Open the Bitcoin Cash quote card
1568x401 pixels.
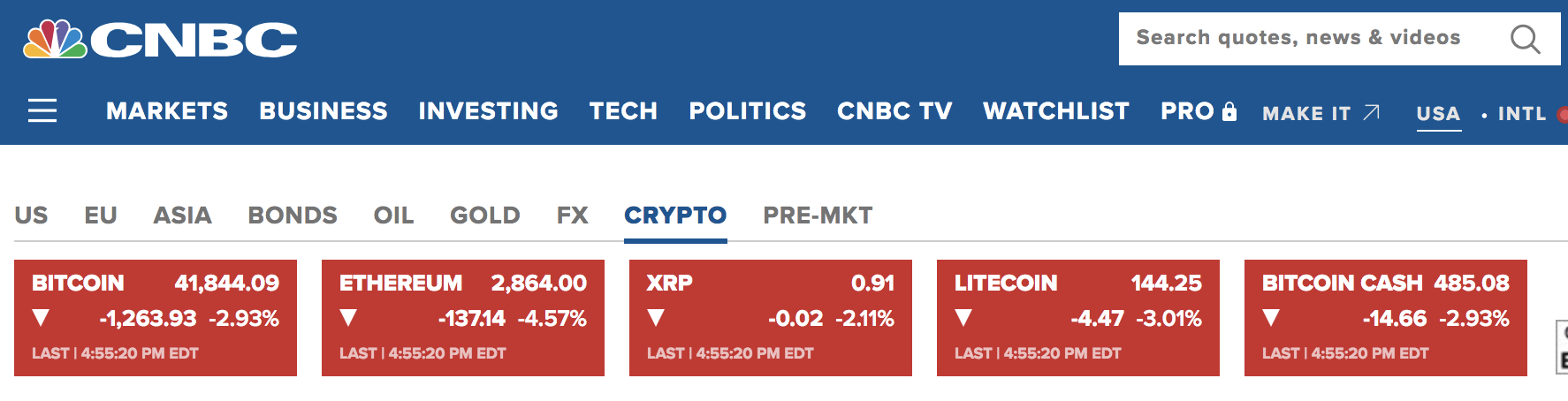[x=1385, y=318]
